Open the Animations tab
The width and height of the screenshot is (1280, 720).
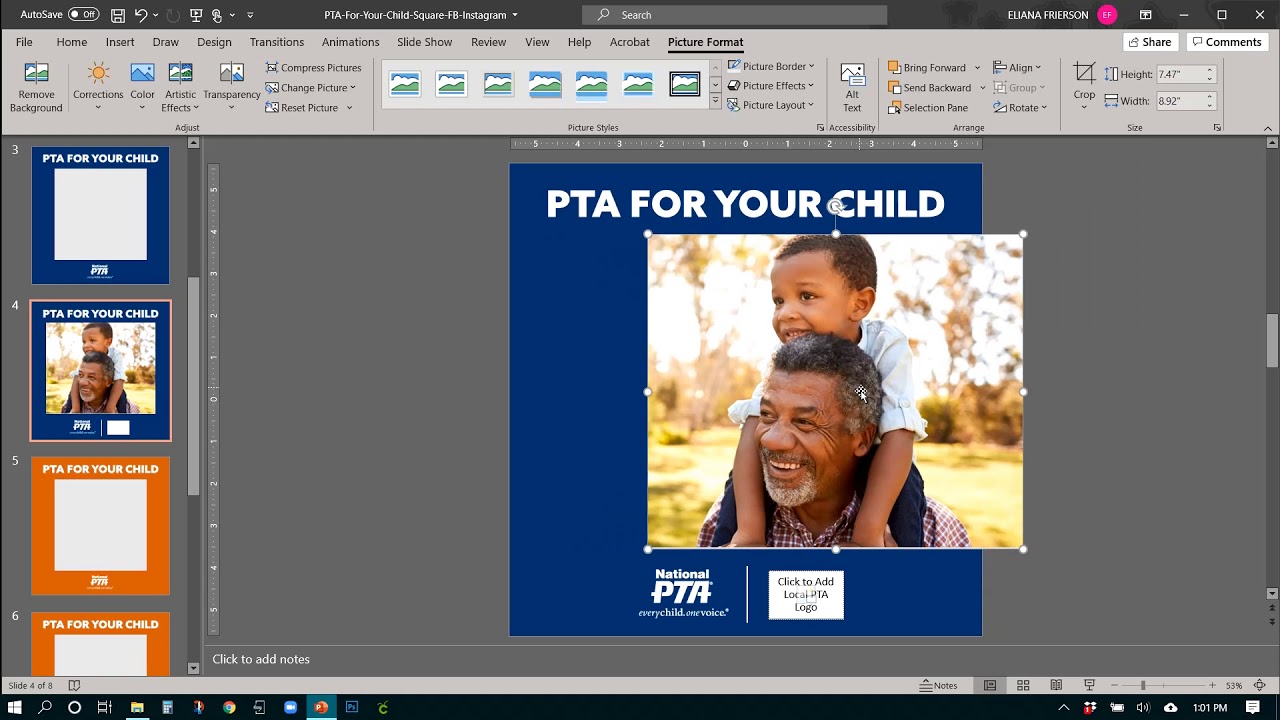[350, 42]
